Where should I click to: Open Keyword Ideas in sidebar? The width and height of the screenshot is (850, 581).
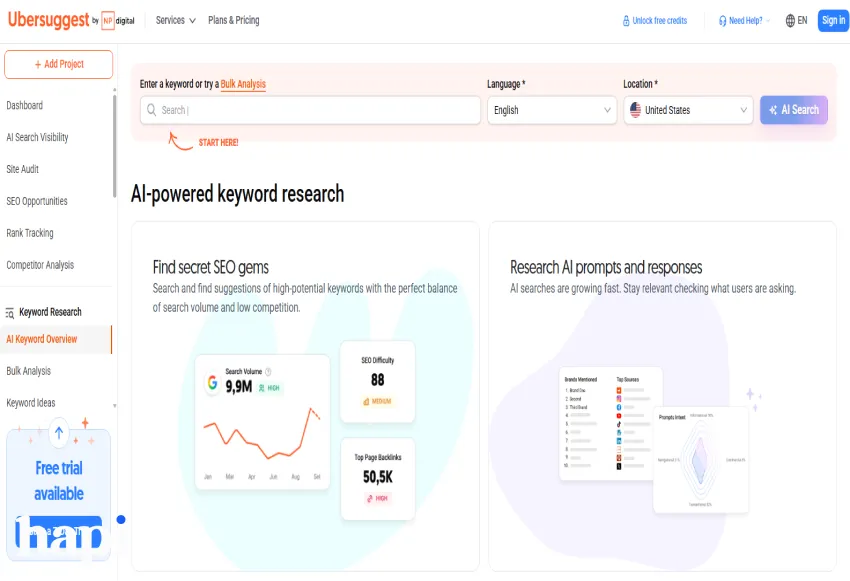coord(30,403)
